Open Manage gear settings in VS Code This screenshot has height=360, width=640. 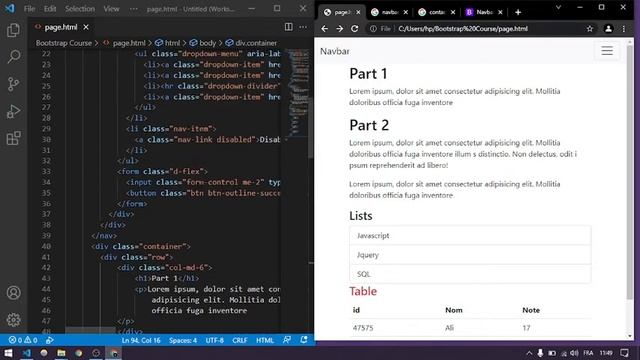13,320
